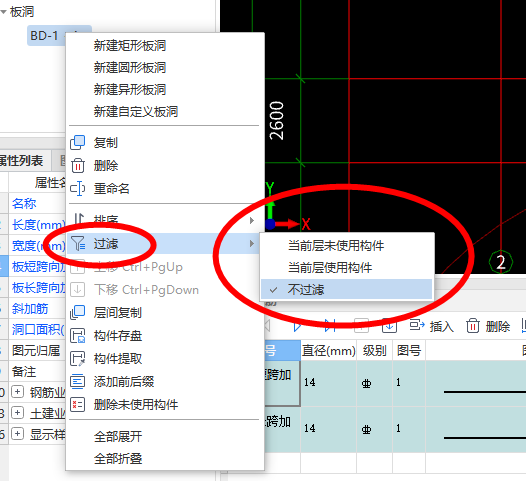Click the axis bubble labeled 2
526x481 pixels.
tap(501, 262)
